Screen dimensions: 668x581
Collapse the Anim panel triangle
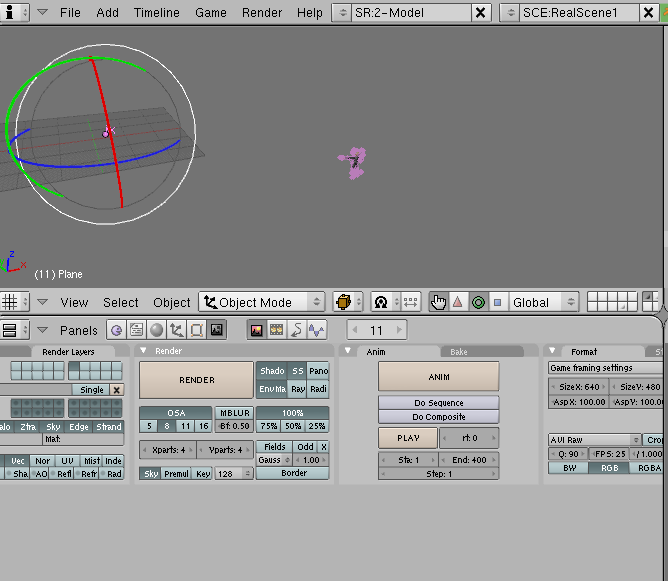click(x=348, y=351)
